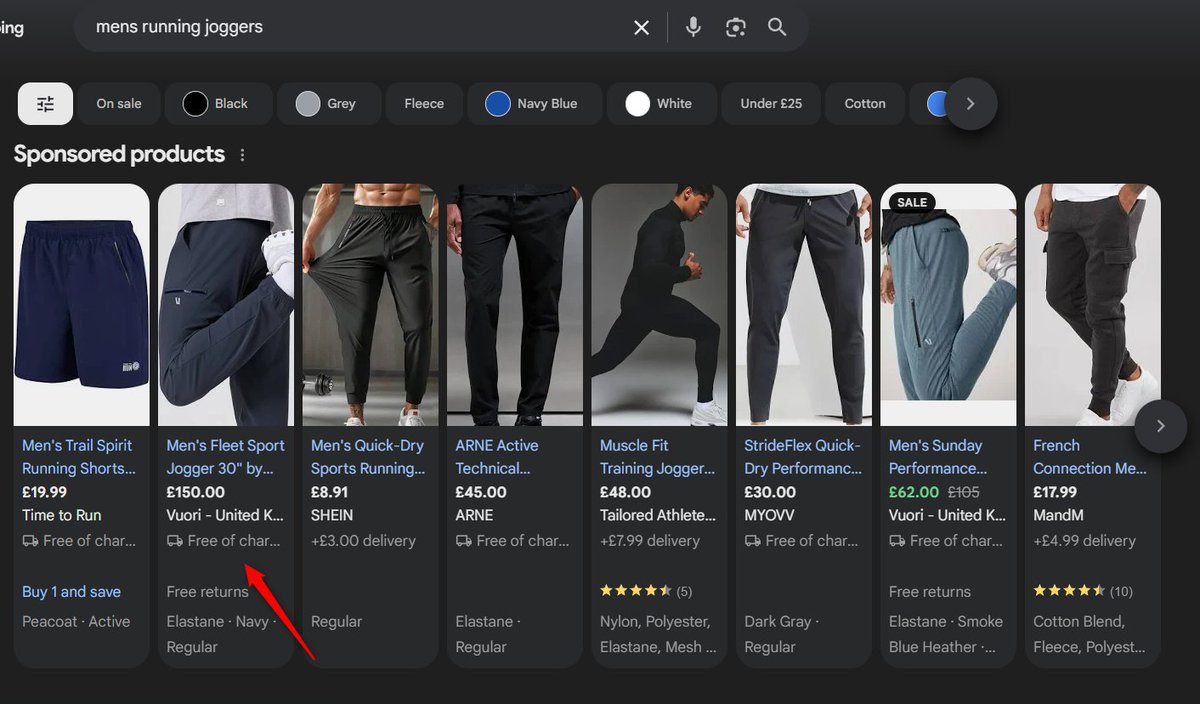Click the blue SALE jogger image
Viewport: 1200px width, 704px height.
pos(948,305)
